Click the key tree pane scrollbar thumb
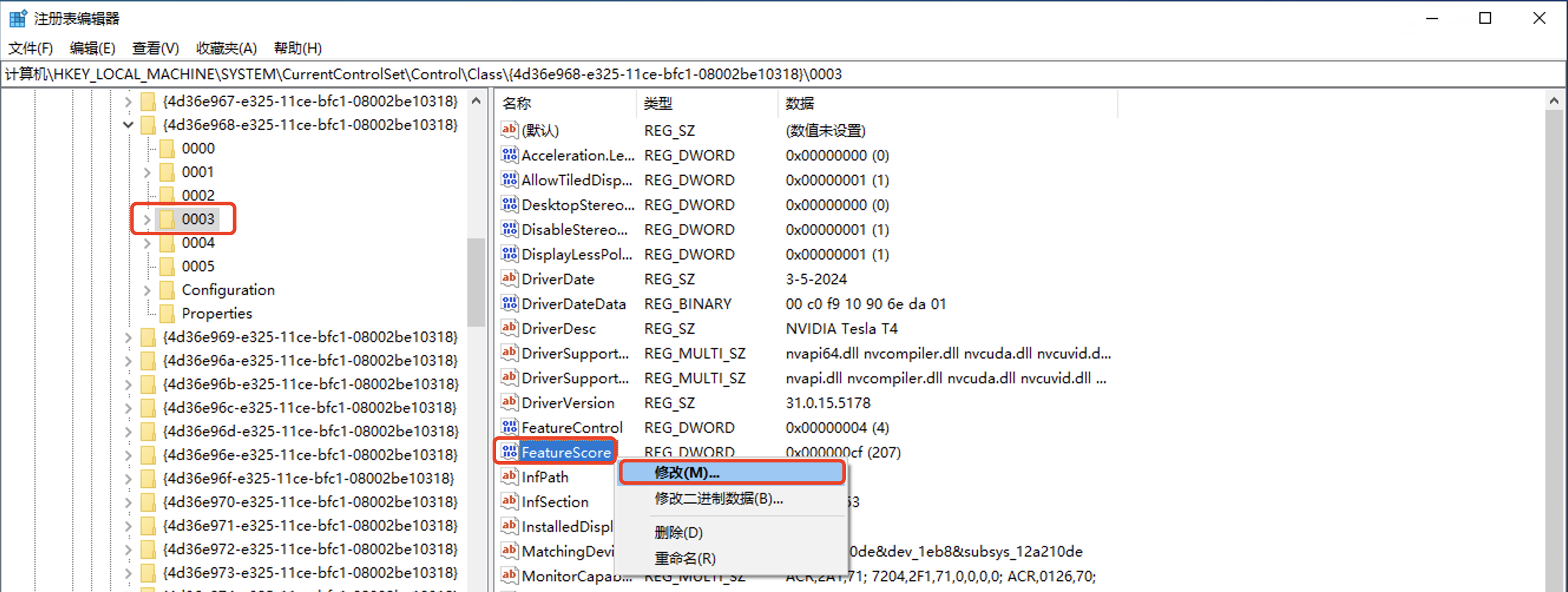The image size is (1568, 592). (476, 282)
